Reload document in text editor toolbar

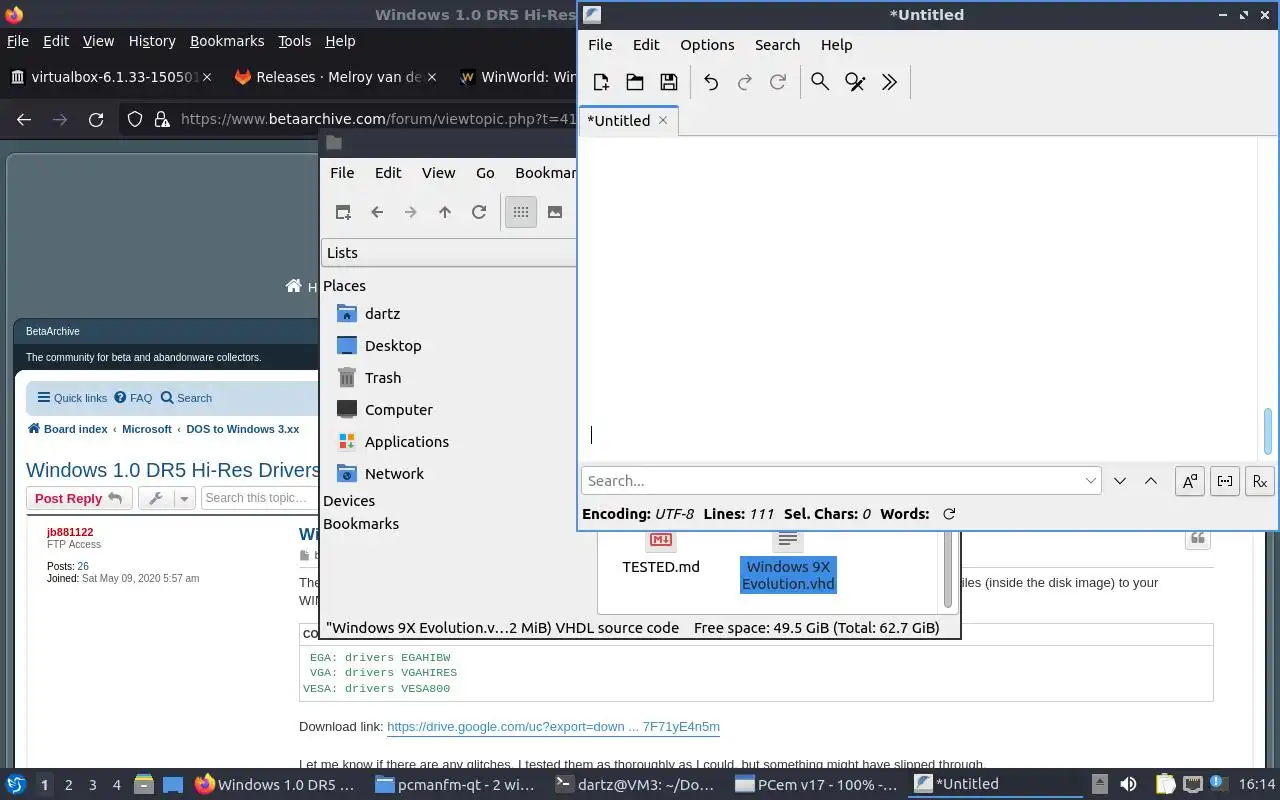778,82
